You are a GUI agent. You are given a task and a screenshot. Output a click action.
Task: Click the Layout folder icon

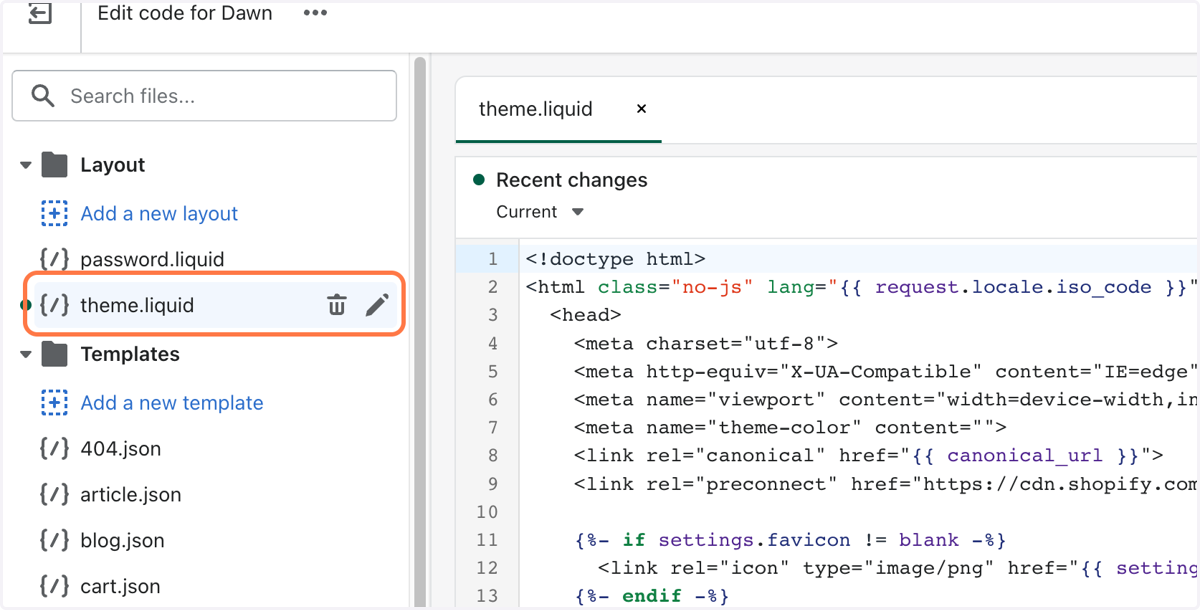point(54,165)
